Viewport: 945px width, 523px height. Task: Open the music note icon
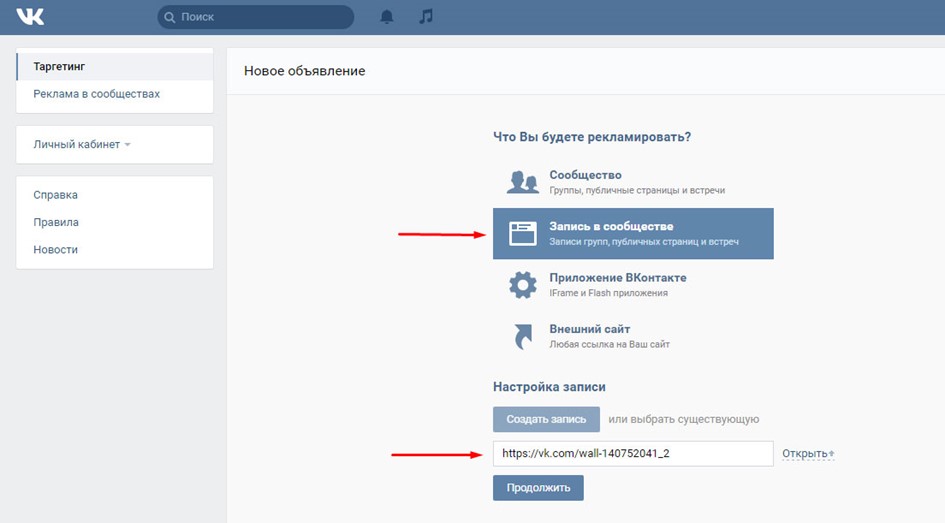[426, 17]
